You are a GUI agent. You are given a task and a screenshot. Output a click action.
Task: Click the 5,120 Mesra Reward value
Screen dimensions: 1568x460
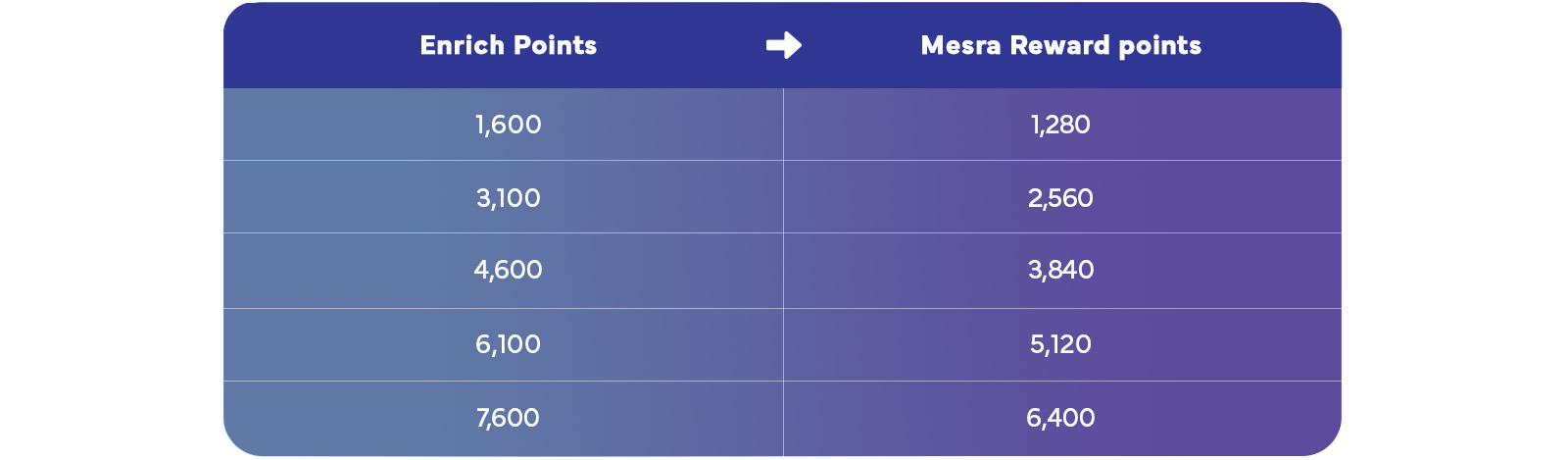(1060, 344)
